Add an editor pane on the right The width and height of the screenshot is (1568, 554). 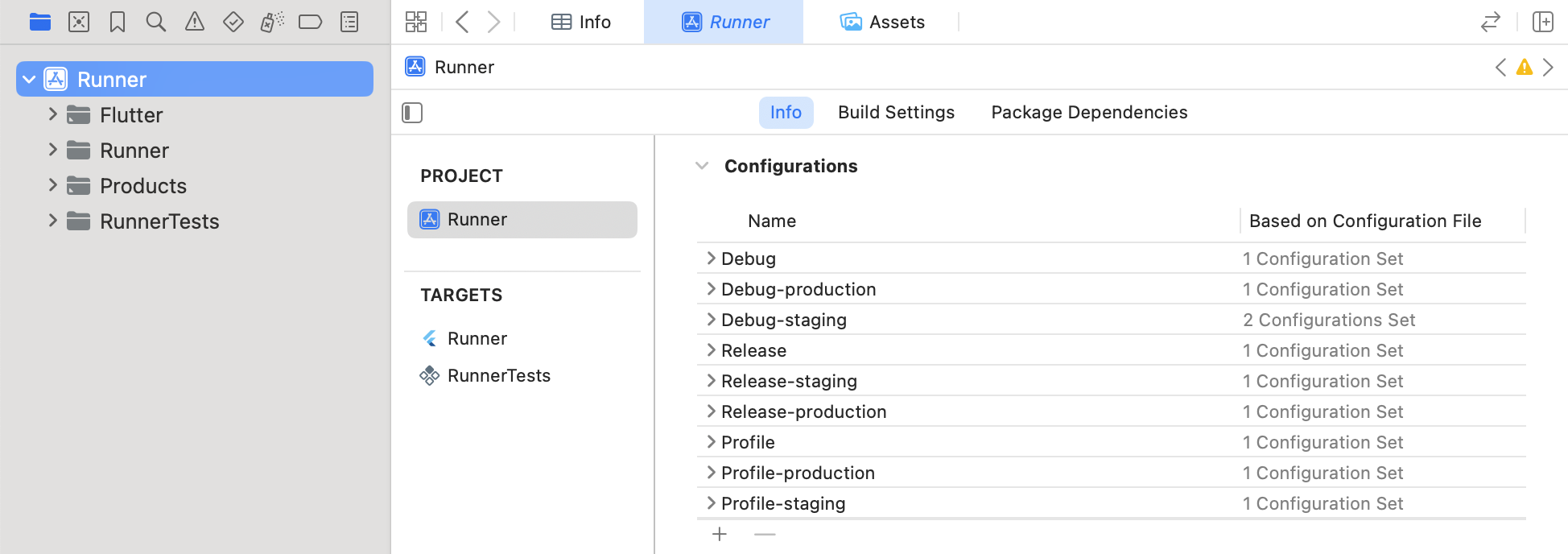1542,22
